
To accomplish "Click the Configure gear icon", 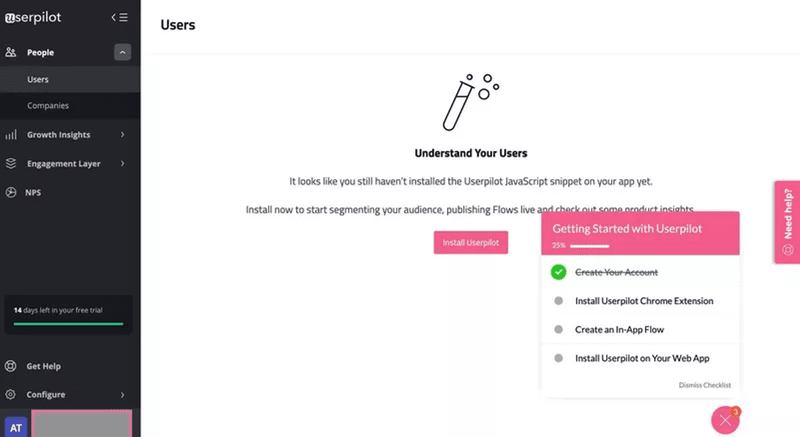I will 11,394.
